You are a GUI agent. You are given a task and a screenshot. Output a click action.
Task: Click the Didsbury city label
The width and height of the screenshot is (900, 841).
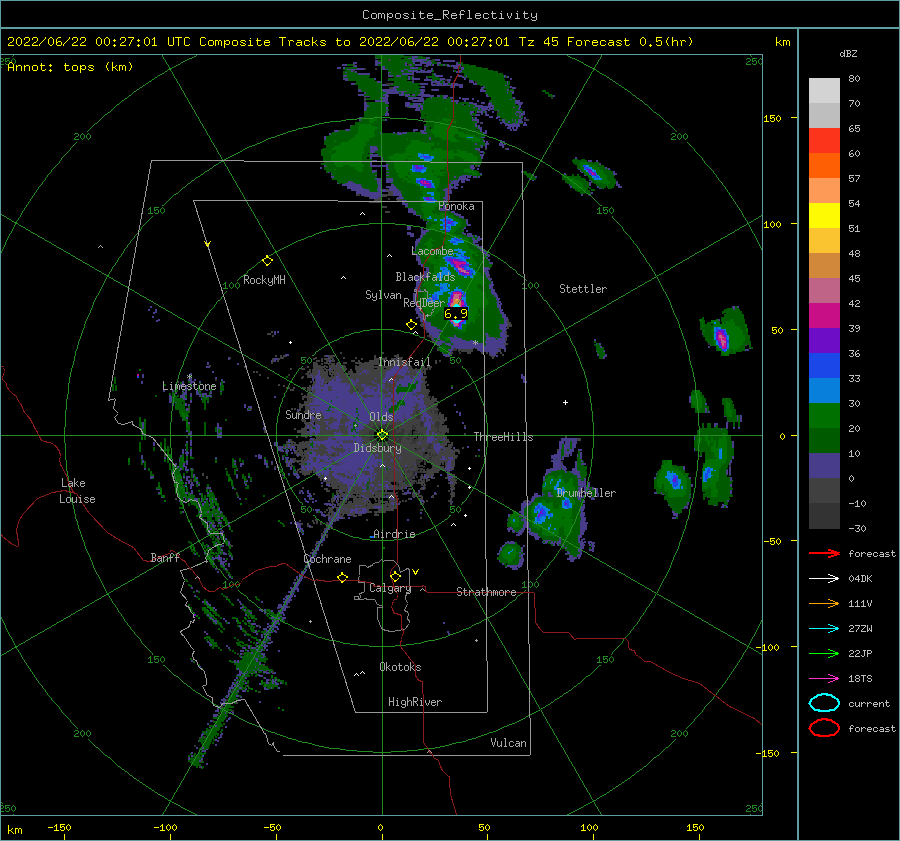[x=377, y=448]
